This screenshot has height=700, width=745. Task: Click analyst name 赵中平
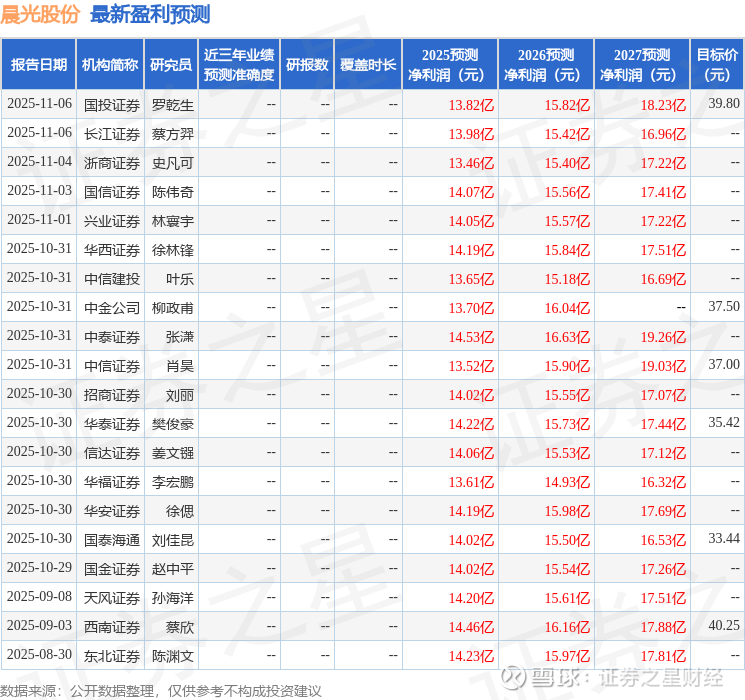click(x=172, y=569)
